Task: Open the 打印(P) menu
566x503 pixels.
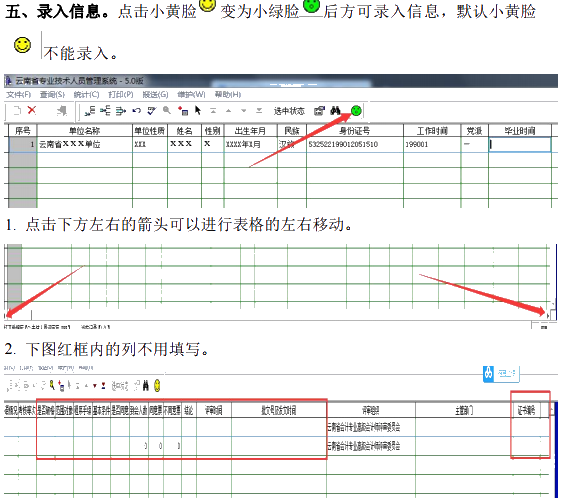Action: pyautogui.click(x=121, y=95)
